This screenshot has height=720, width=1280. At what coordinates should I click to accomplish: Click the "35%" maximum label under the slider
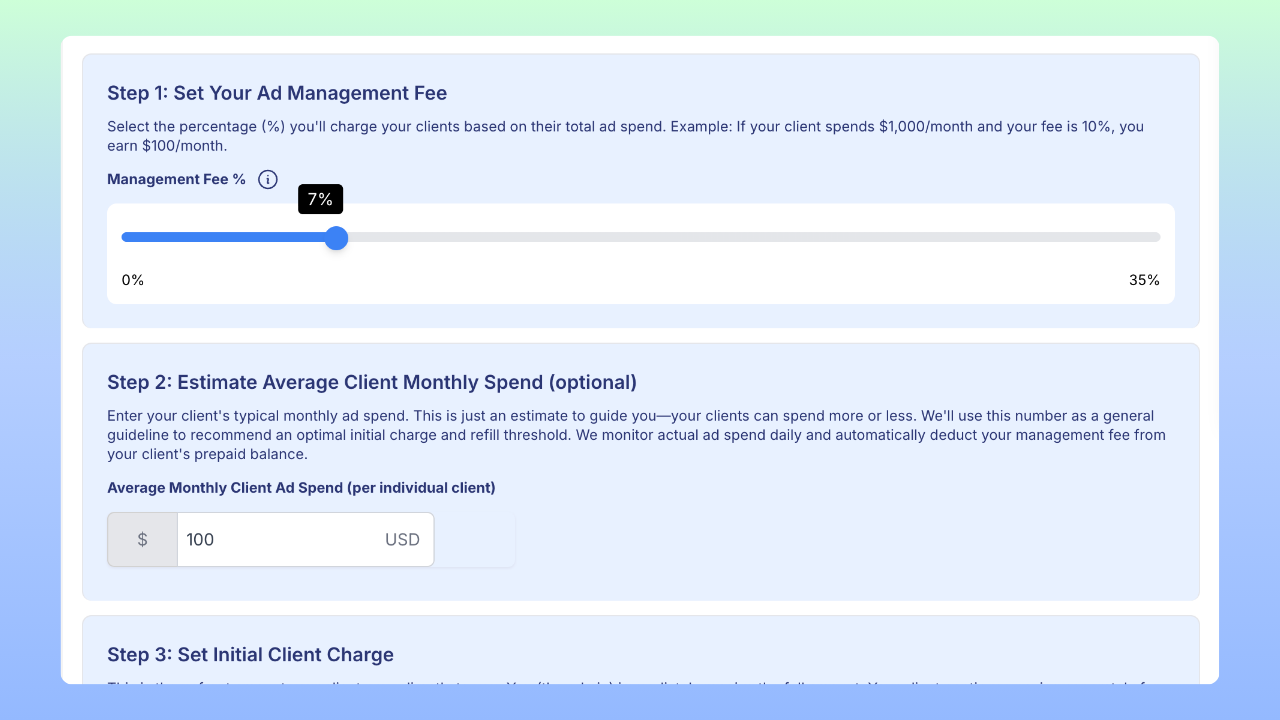point(1144,280)
